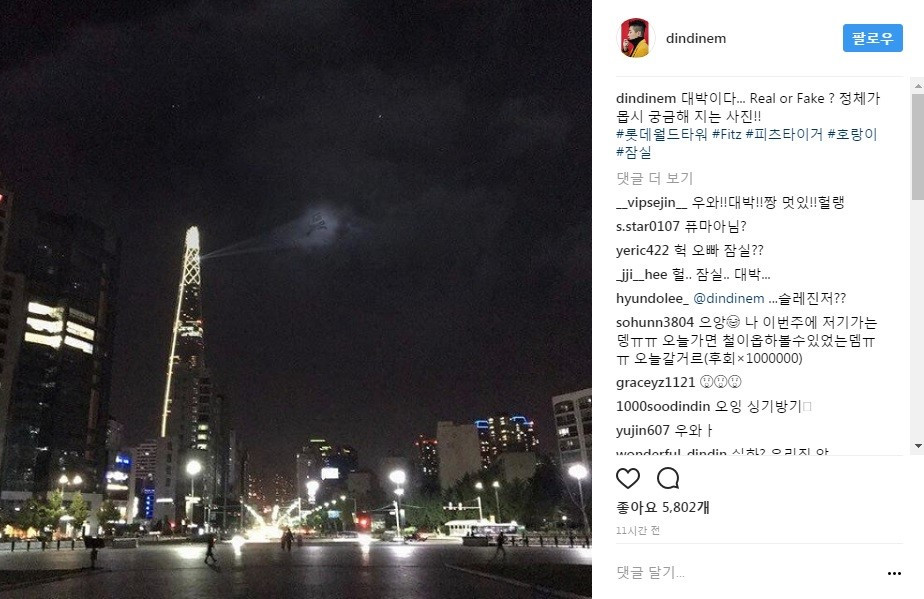The height and width of the screenshot is (599, 924).
Task: Open the #Fitz hashtag link
Action: pos(727,134)
